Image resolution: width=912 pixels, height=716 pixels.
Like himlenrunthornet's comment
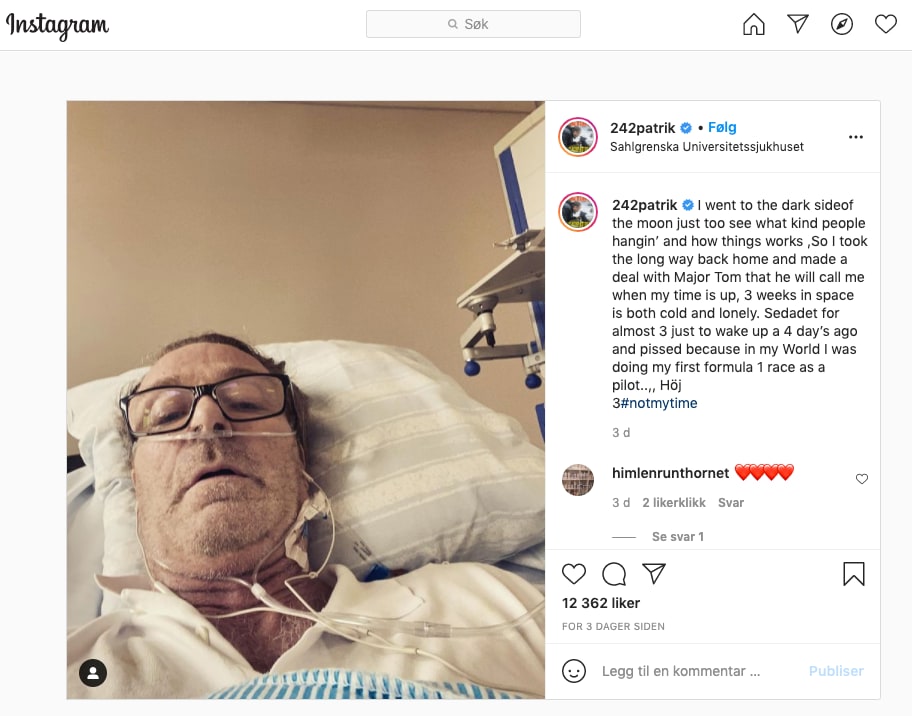click(862, 479)
